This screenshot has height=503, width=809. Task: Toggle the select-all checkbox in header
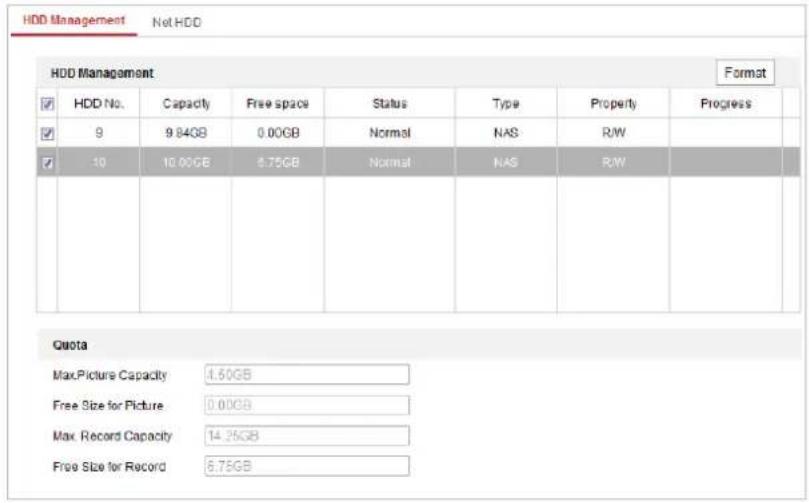[x=47, y=104]
